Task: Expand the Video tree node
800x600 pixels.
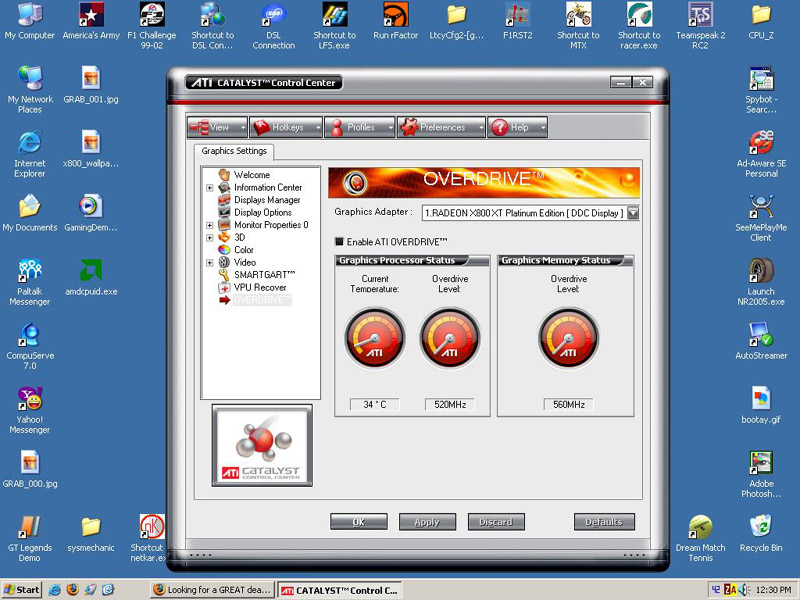Action: point(210,263)
